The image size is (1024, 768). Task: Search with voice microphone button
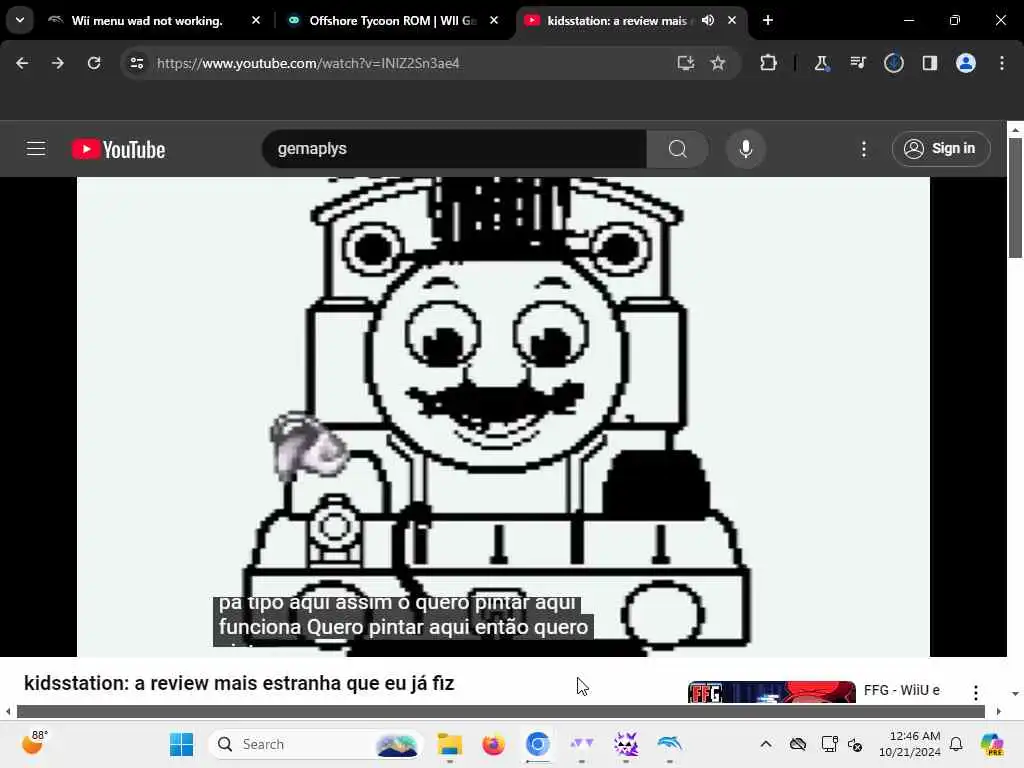click(x=746, y=149)
